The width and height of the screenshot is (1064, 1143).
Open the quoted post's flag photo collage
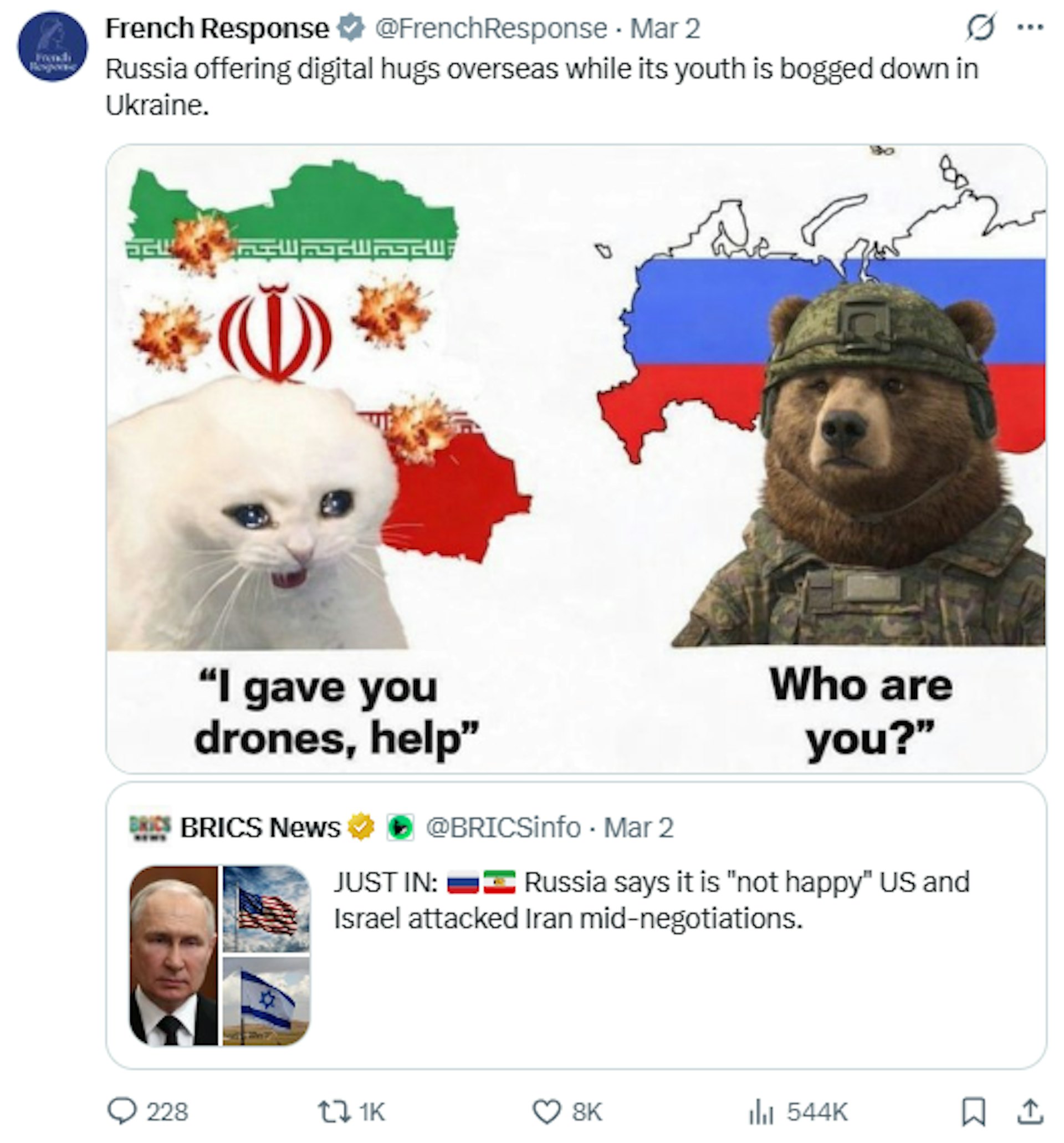(219, 956)
